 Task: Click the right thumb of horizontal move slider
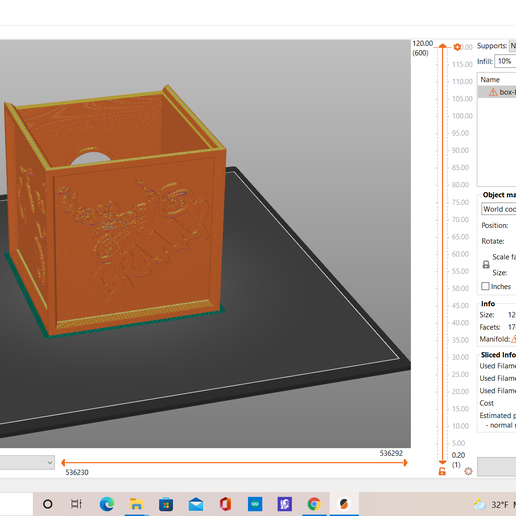coord(405,463)
